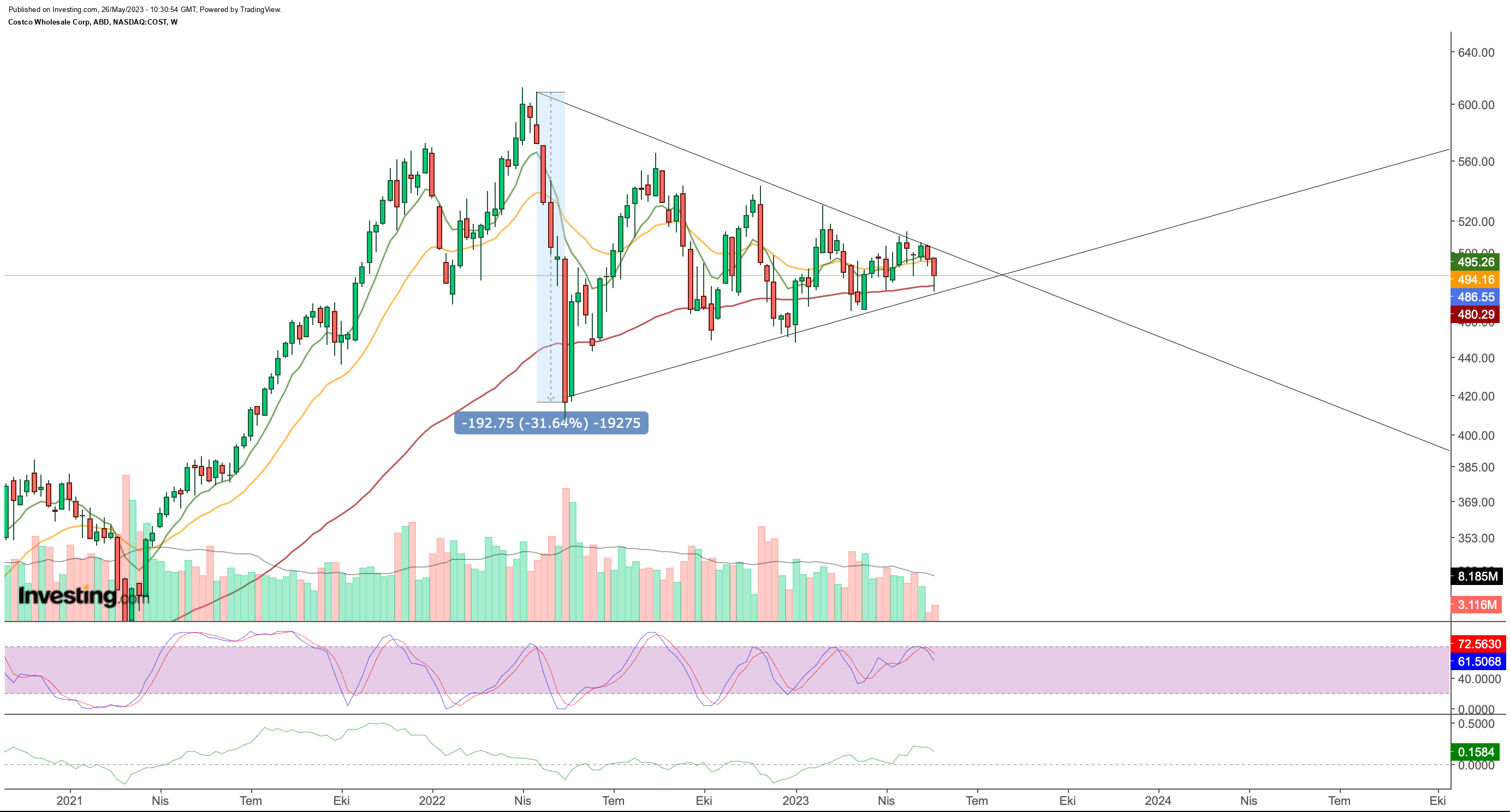Screen dimensions: 1510x812
Task: Click the blue 486.55 price badge
Action: pyautogui.click(x=1476, y=297)
